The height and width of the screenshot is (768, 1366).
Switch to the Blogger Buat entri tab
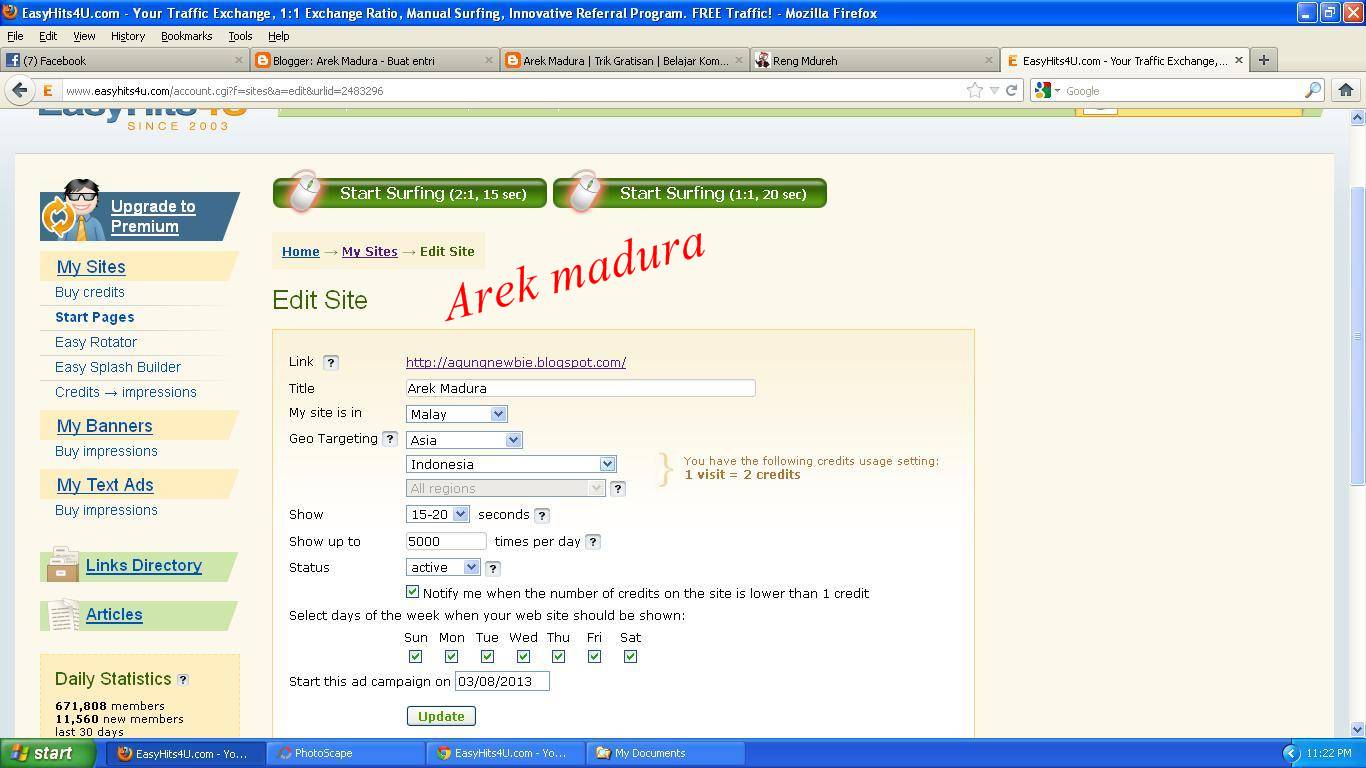click(x=375, y=60)
